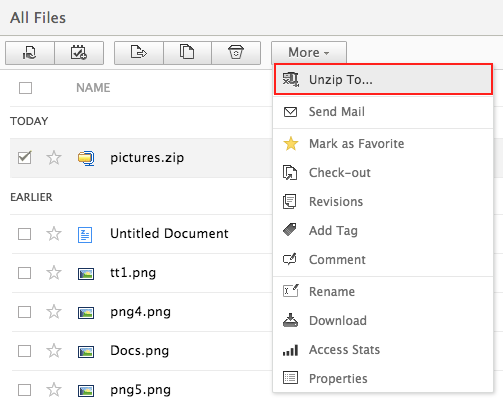Screen dimensions: 503x409
Task: Choose Unzip To... from the menu
Action: [383, 79]
